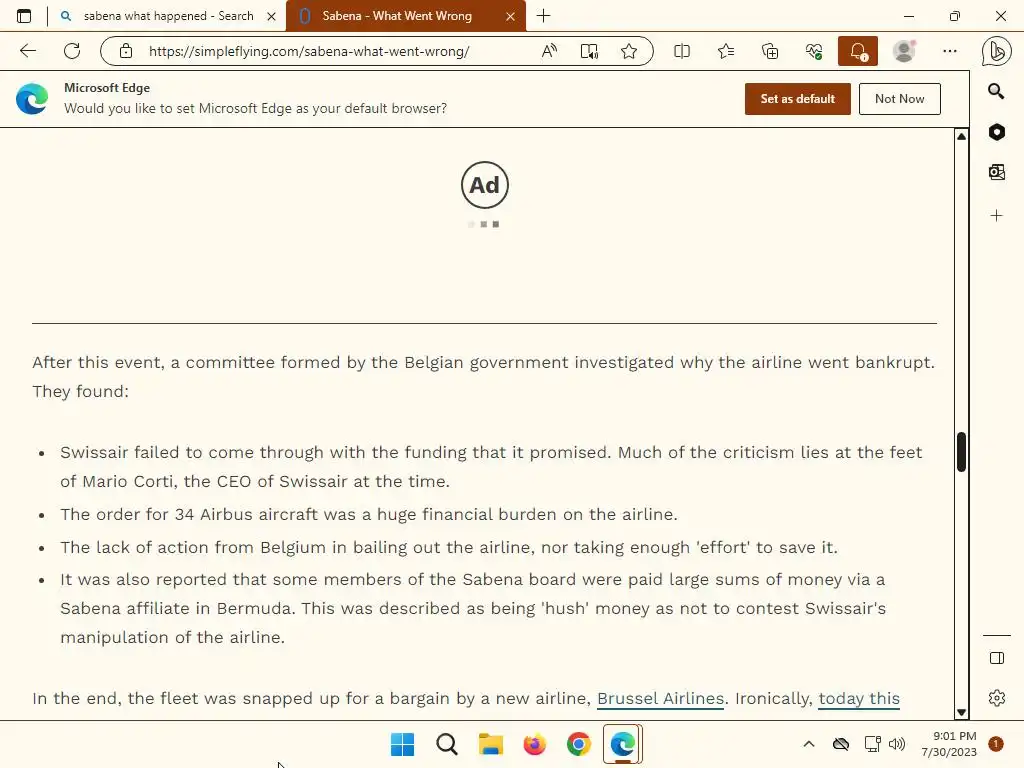The width and height of the screenshot is (1024, 768).
Task: Toggle the sidebar panel layout icon
Action: coord(997,658)
